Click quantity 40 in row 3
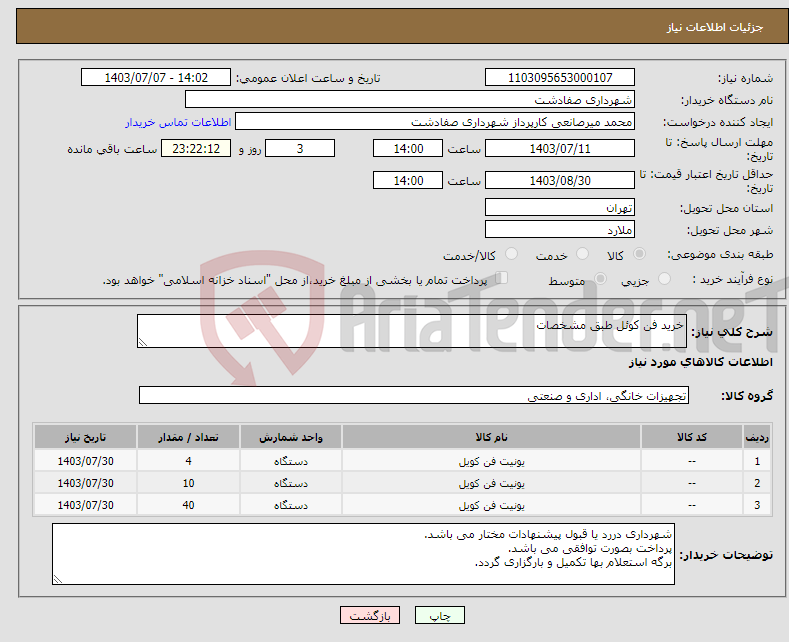Image resolution: width=789 pixels, height=642 pixels. click(188, 505)
